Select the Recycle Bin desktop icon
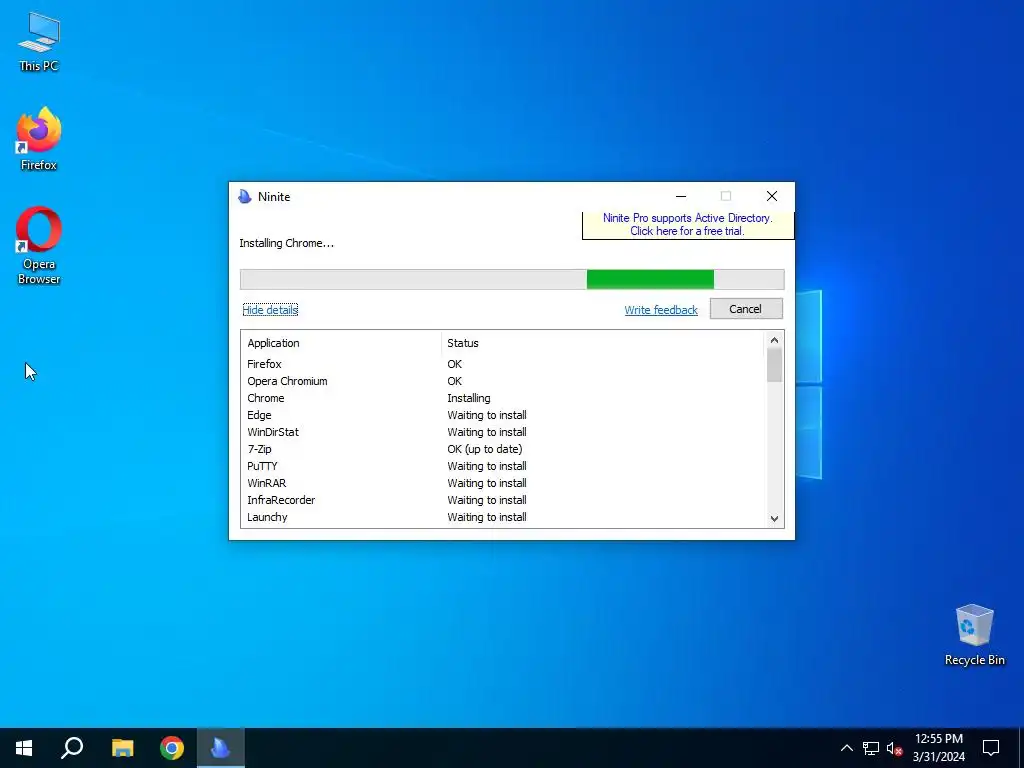 [974, 635]
